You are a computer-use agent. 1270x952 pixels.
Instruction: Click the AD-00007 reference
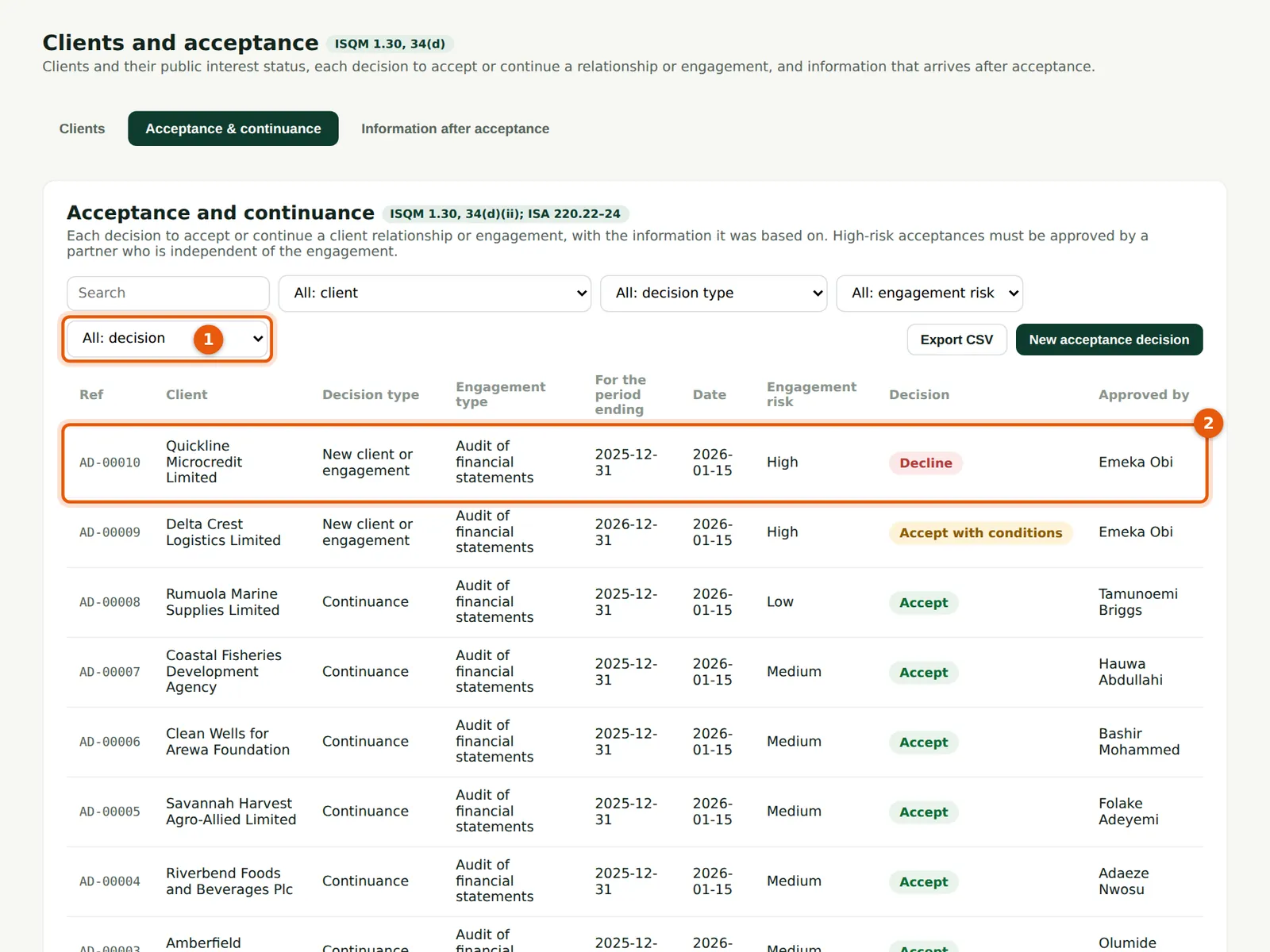(x=110, y=673)
